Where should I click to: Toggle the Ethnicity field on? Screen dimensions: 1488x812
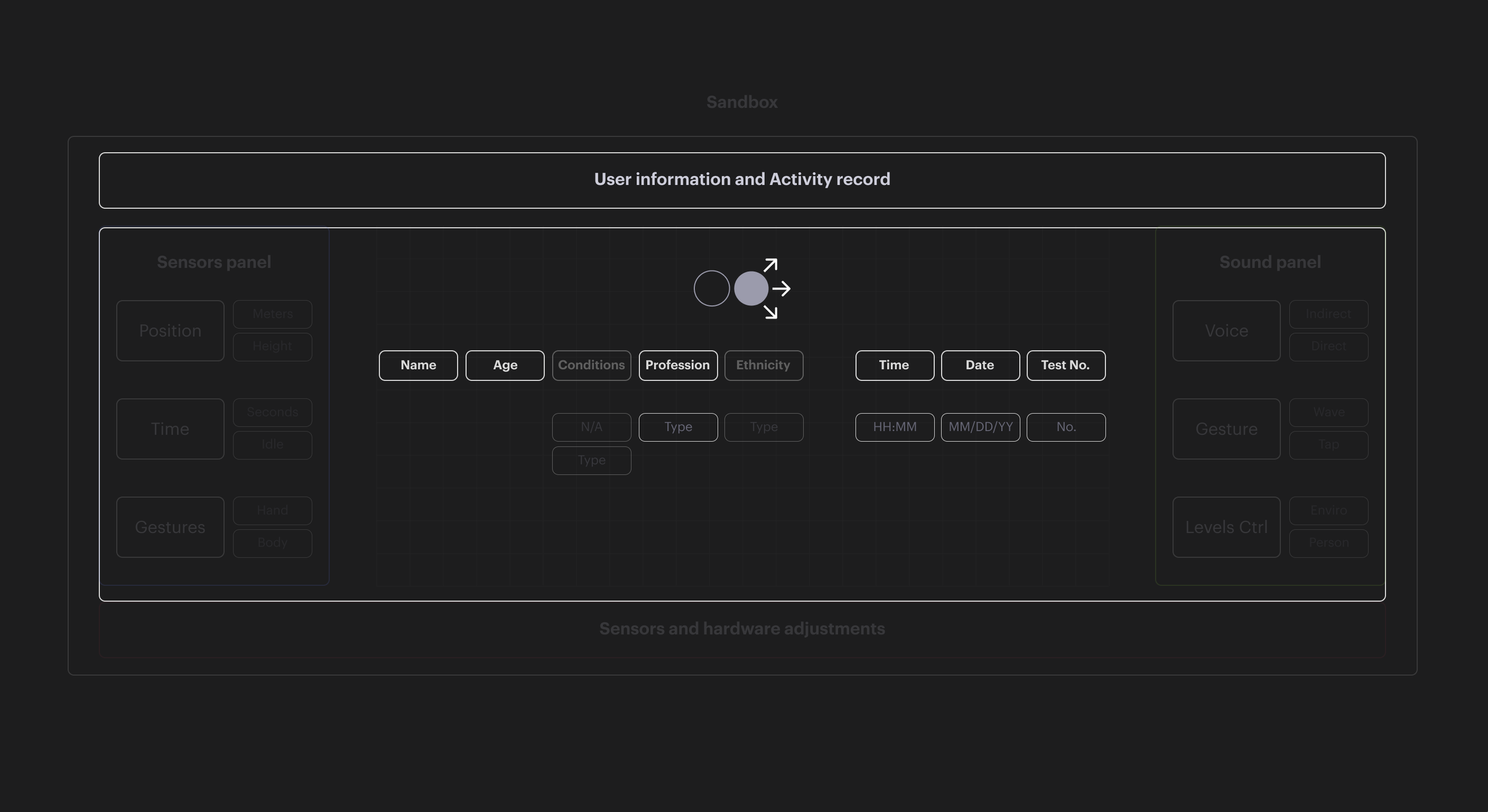763,365
